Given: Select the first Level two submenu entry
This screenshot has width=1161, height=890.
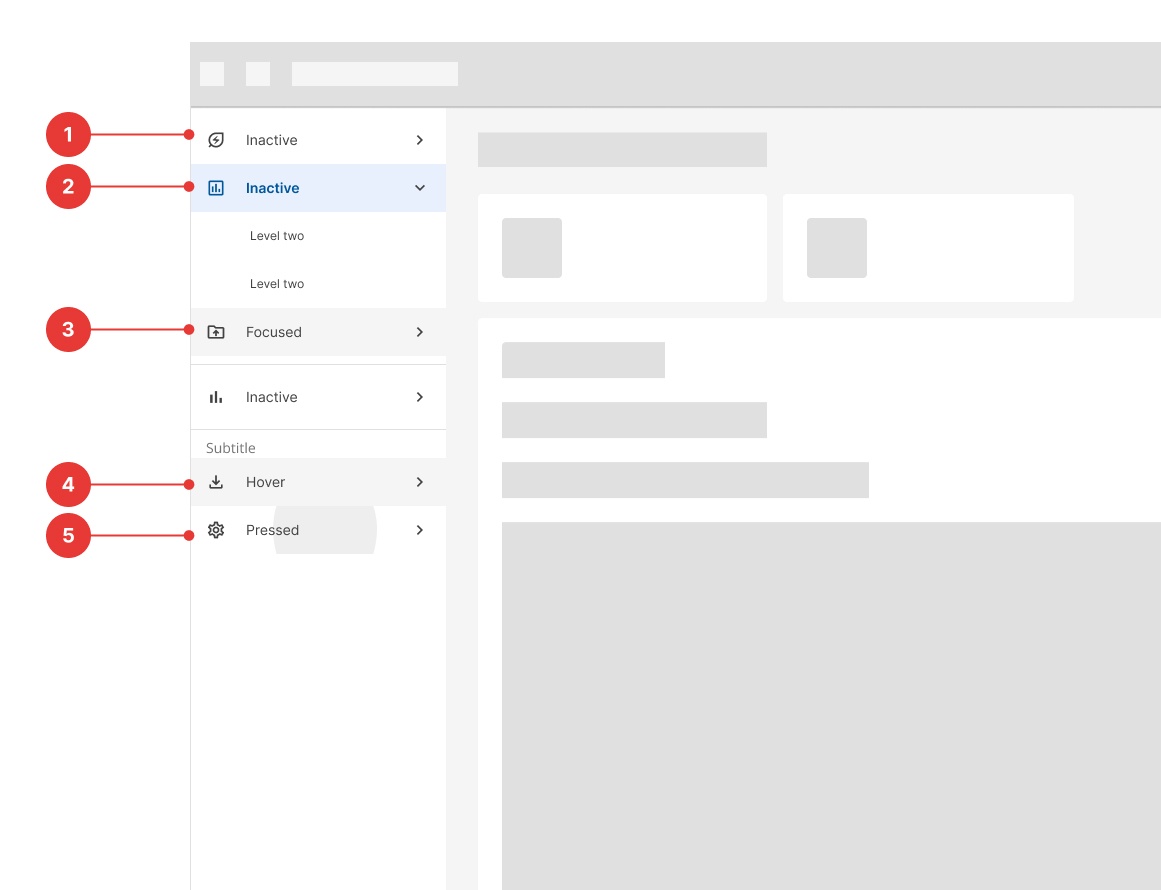Looking at the screenshot, I should pyautogui.click(x=277, y=235).
